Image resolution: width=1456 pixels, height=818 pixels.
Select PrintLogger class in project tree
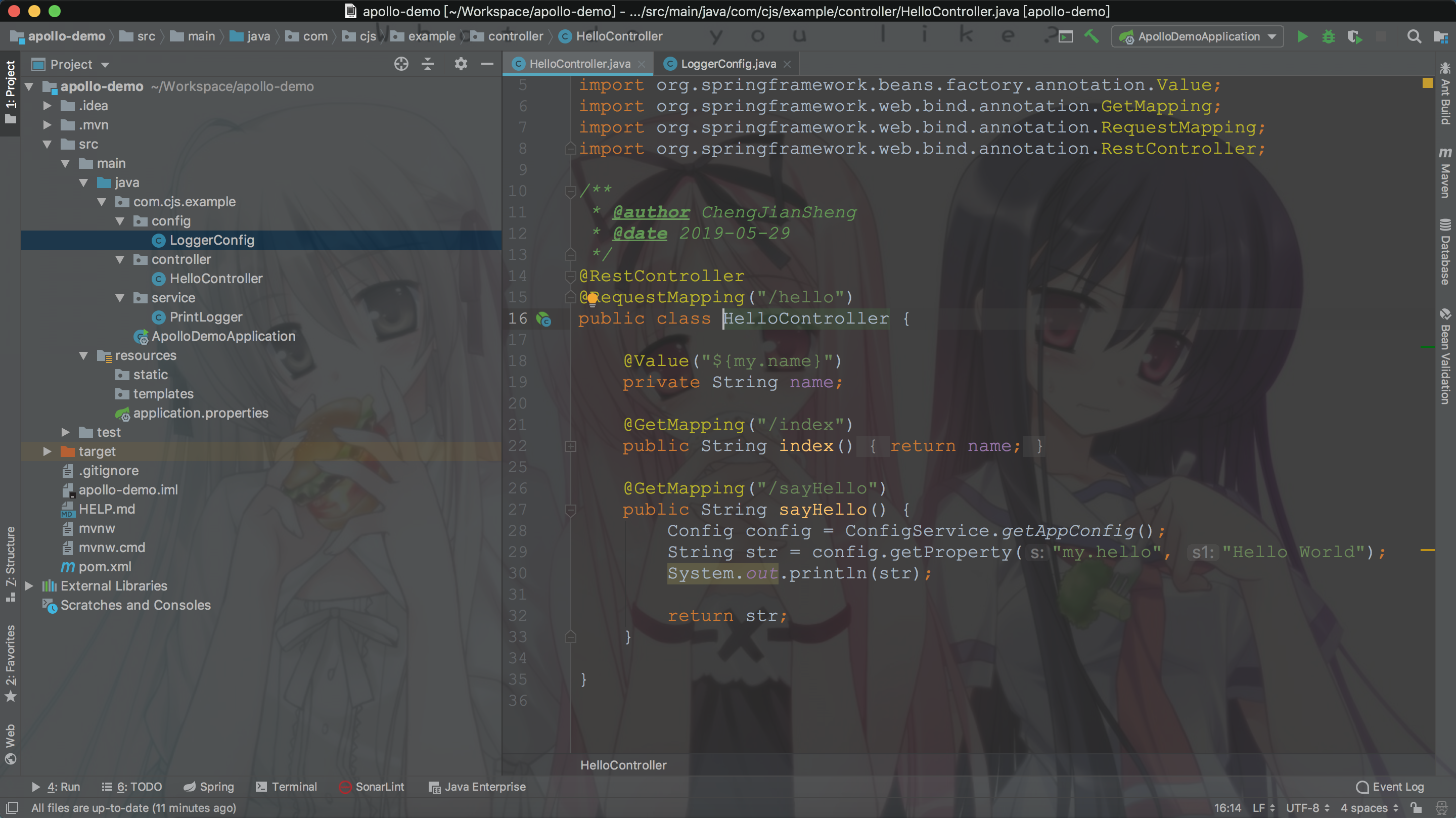(x=206, y=317)
